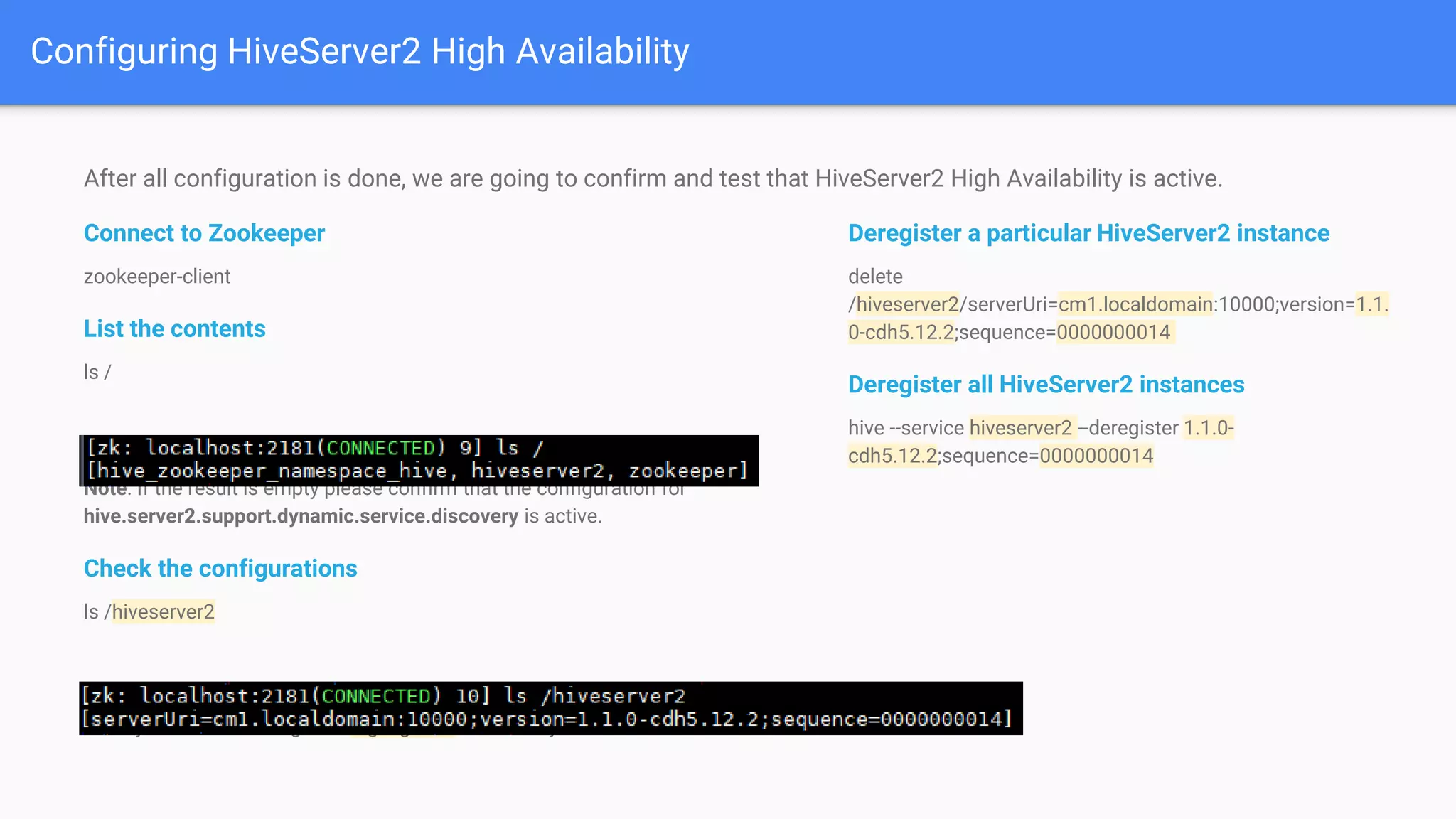Click highlighted 'cm1.localdomain' in delete command

[1135, 304]
